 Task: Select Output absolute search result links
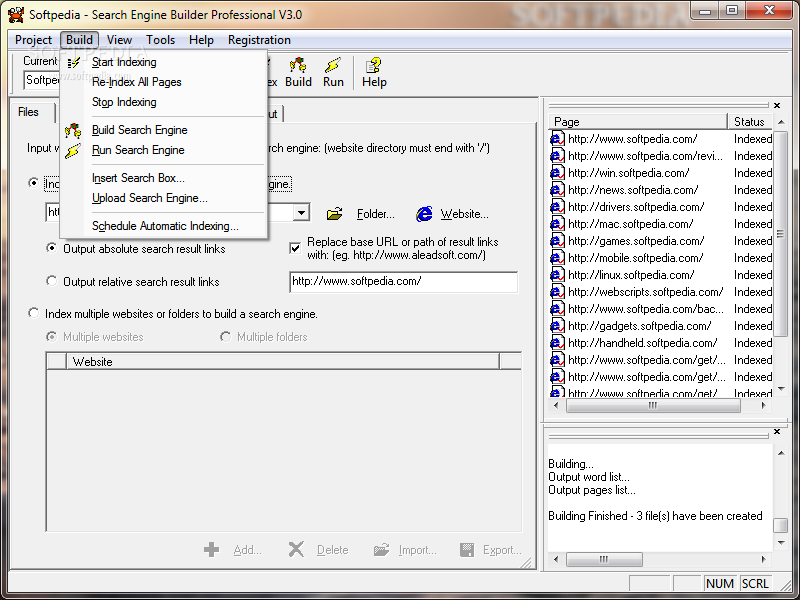(51, 248)
